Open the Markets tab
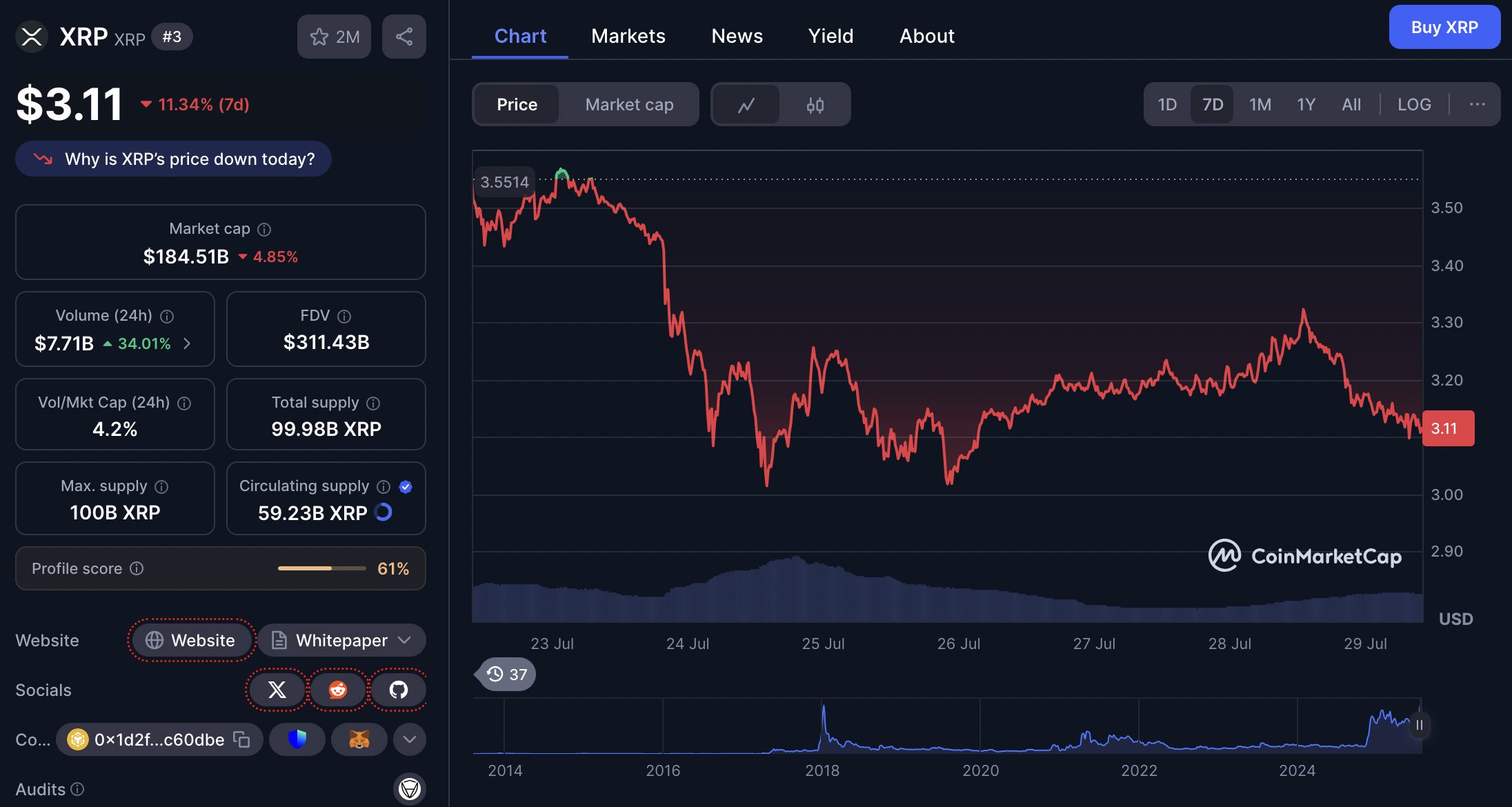 pyautogui.click(x=628, y=36)
